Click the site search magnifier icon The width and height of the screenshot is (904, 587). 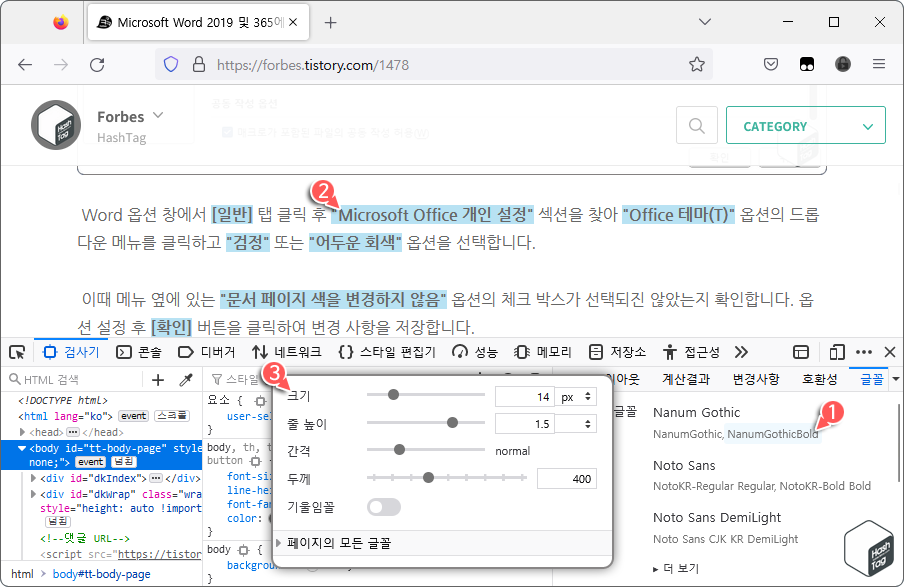697,125
